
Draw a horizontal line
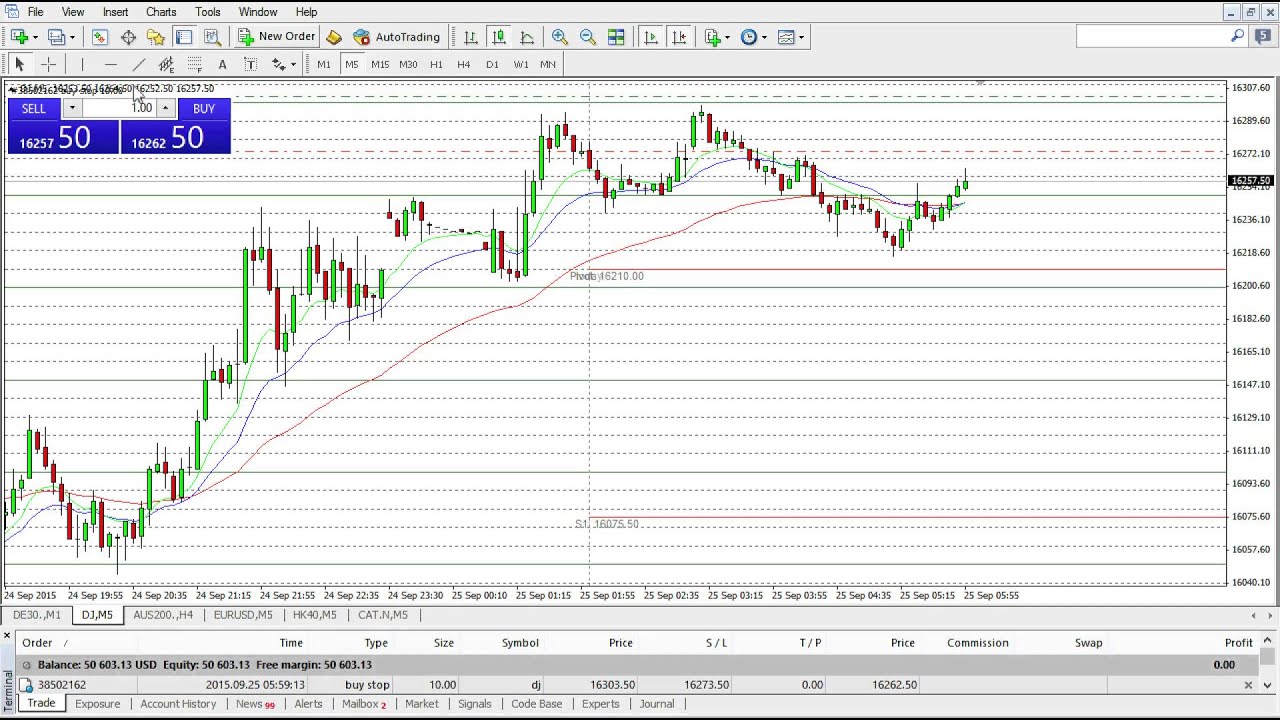point(110,64)
